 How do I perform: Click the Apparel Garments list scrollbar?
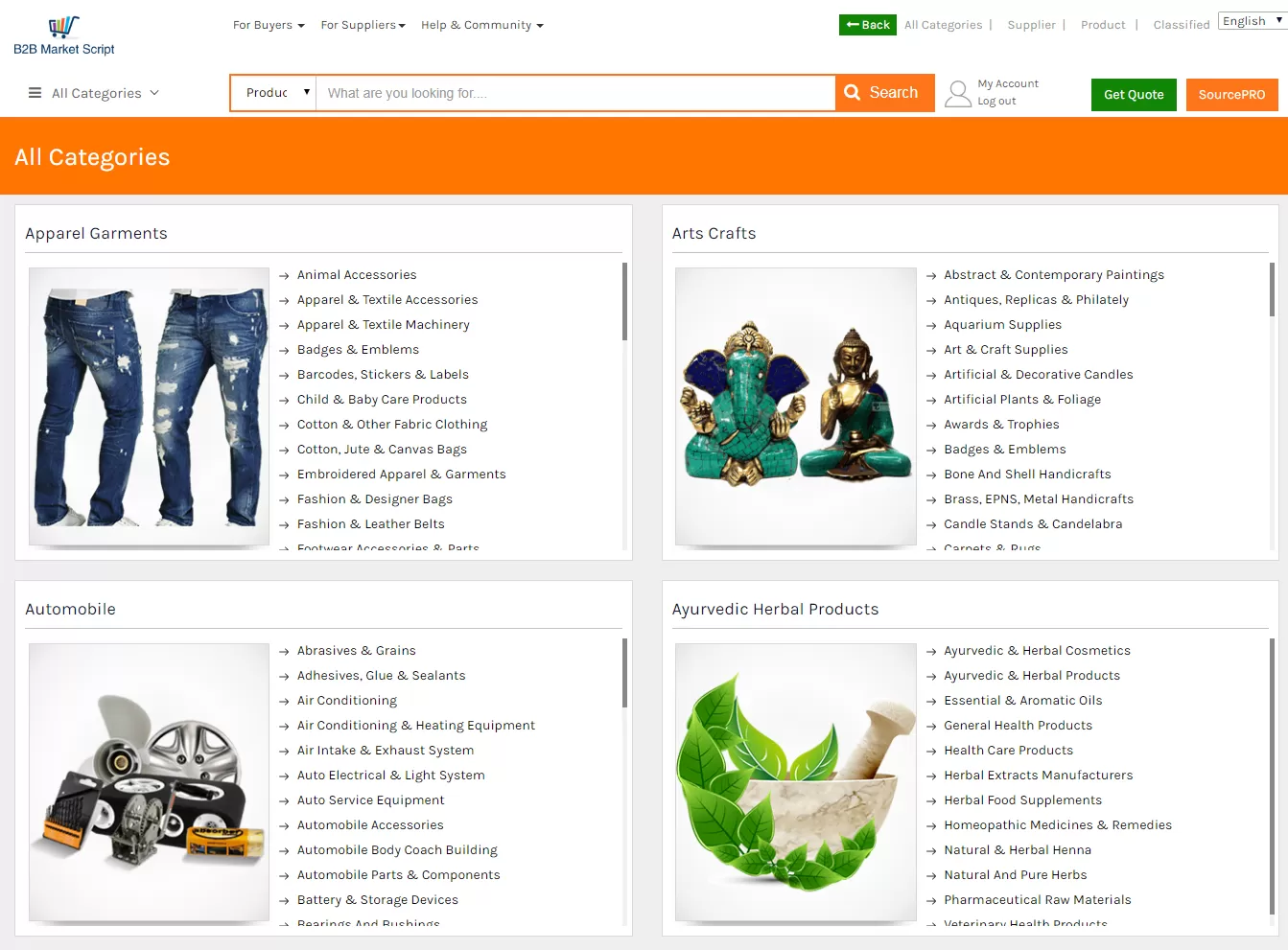[624, 302]
